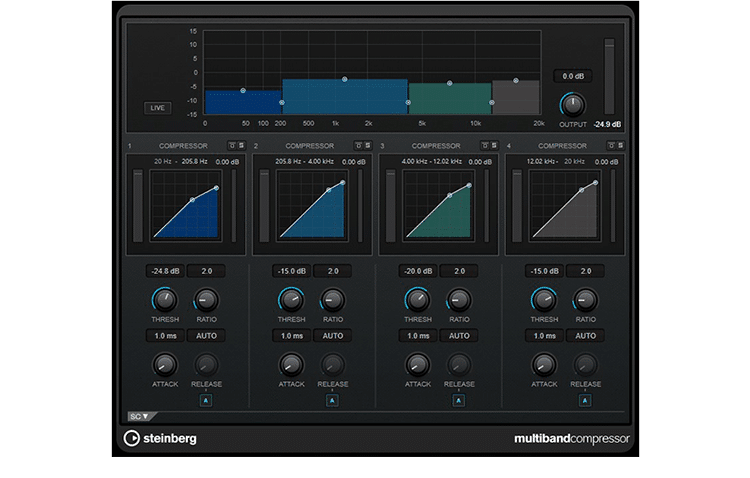Click band 2 release AUTO field
Image resolution: width=750 pixels, height=478 pixels.
[x=332, y=336]
